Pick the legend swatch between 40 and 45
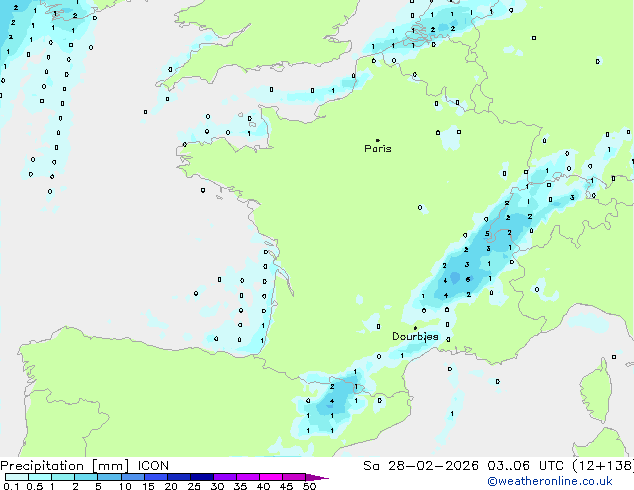This screenshot has width=634, height=490. coord(271,477)
